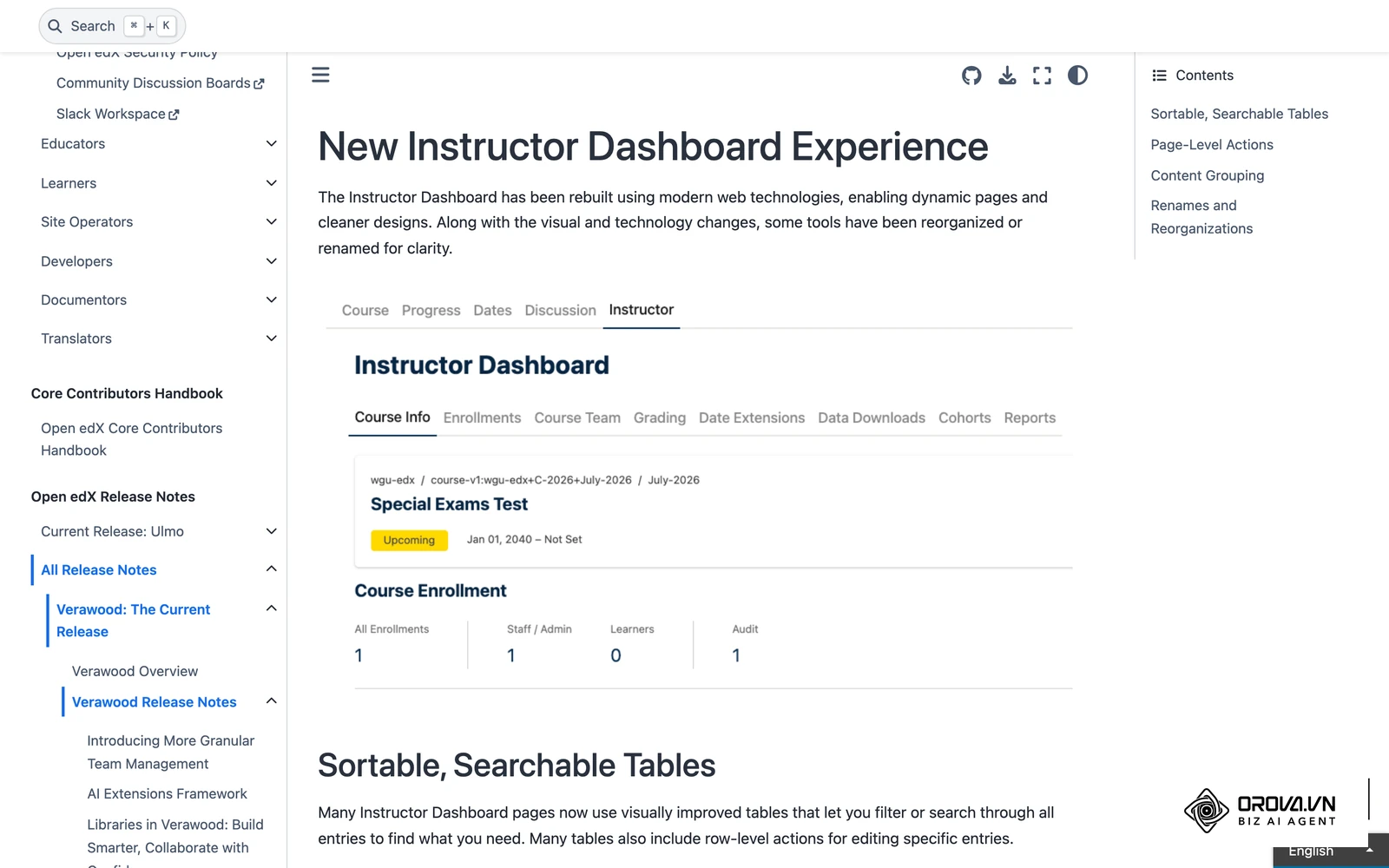Click the Educators sidebar item
This screenshot has height=868, width=1389.
pos(73,144)
